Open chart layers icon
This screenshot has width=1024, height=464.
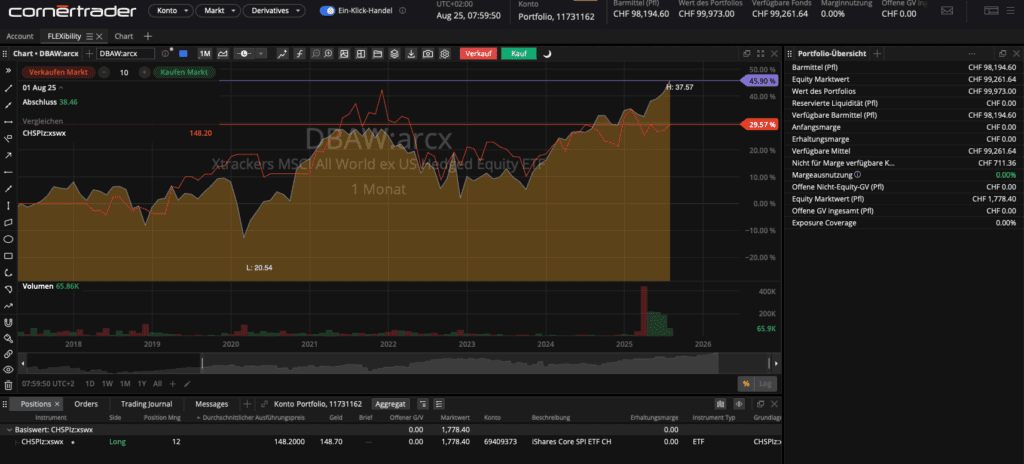click(394, 54)
